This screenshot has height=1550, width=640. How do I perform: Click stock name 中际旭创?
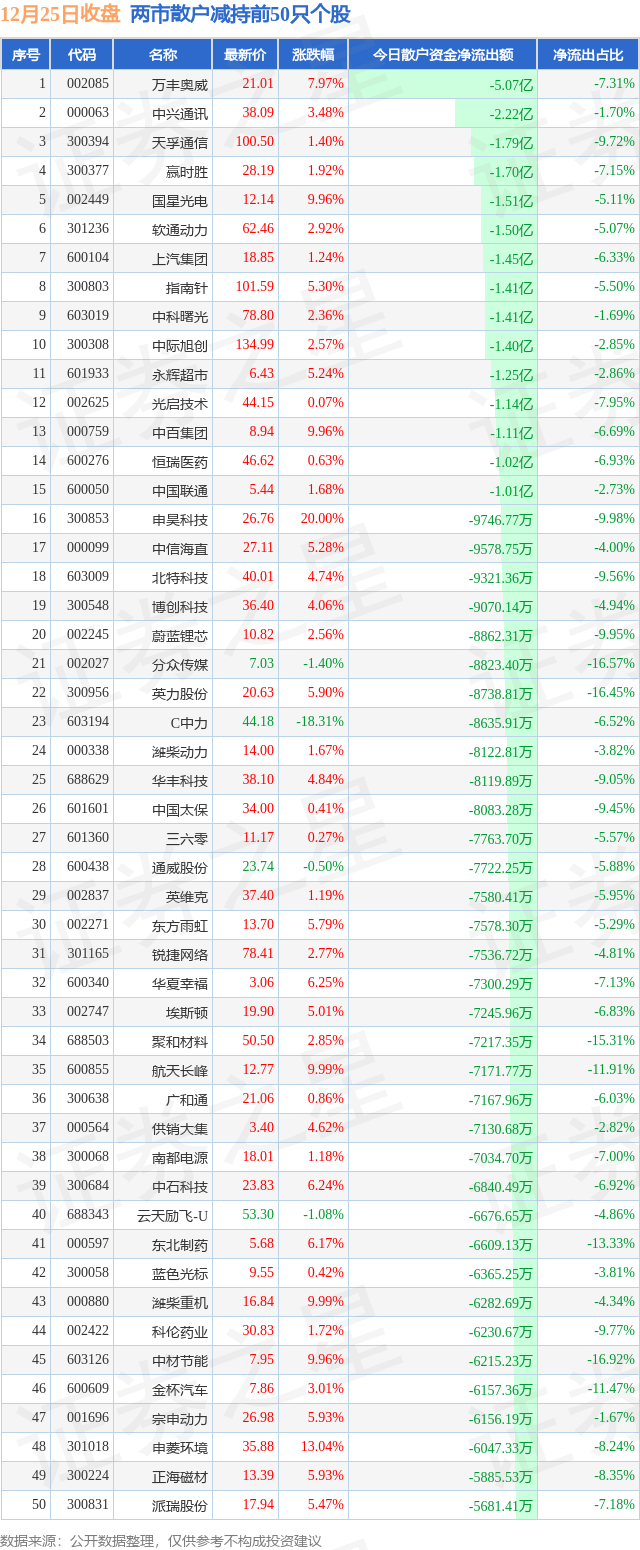tap(180, 345)
